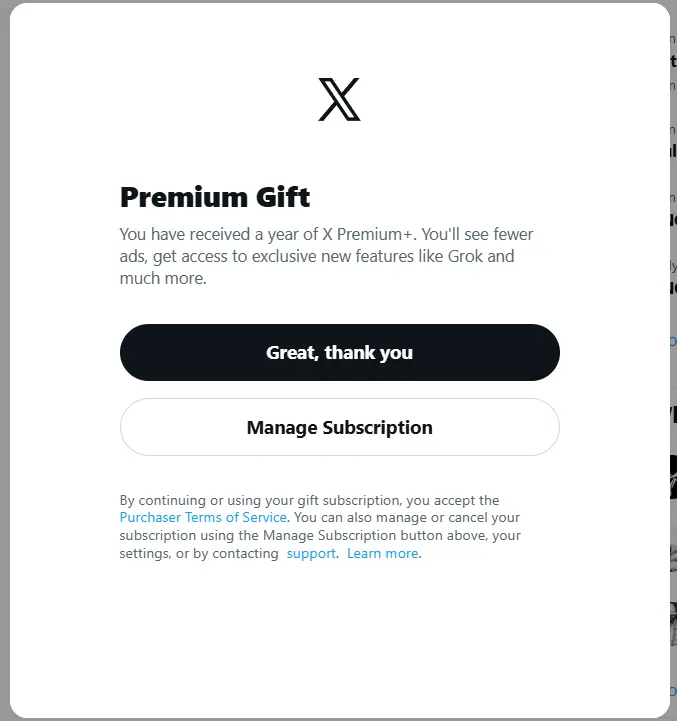Open Manage Subscription
This screenshot has height=721, width=677.
pos(340,427)
